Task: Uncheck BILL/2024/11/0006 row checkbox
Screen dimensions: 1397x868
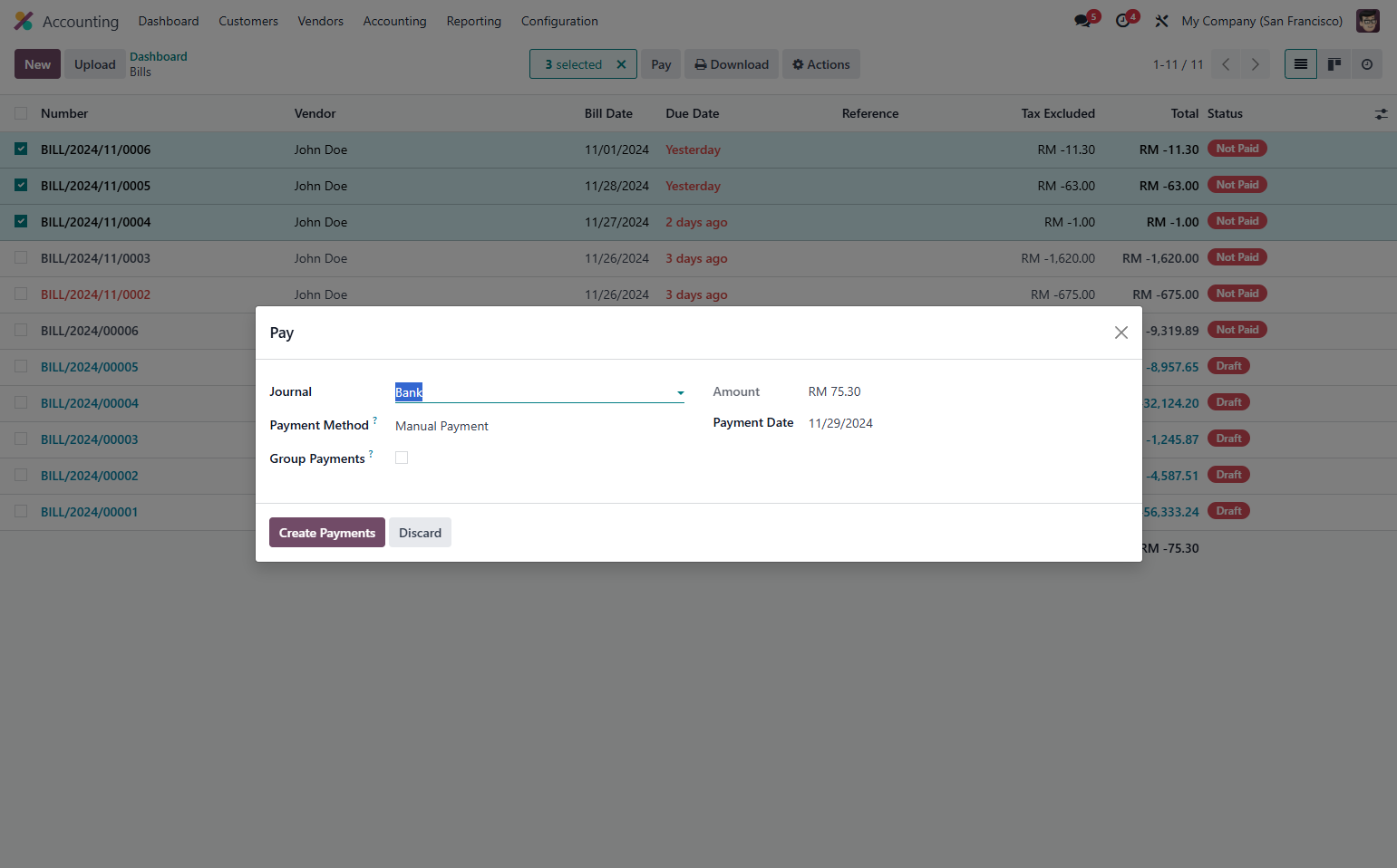Action: pyautogui.click(x=21, y=149)
